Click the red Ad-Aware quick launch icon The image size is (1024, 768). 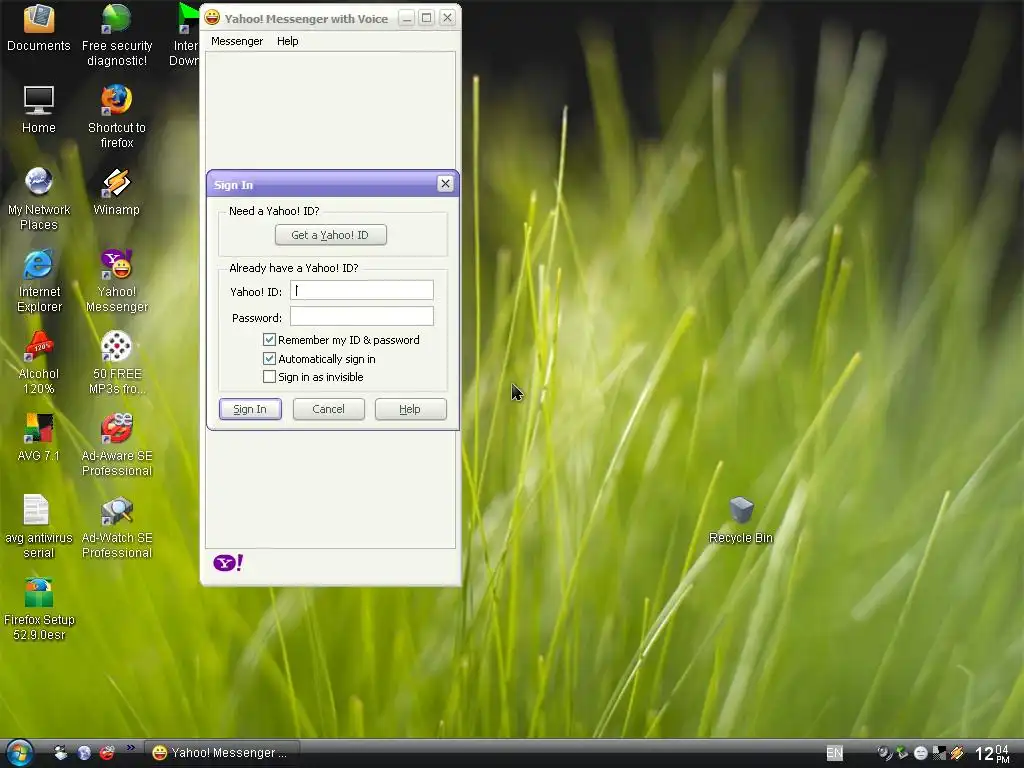[x=107, y=753]
